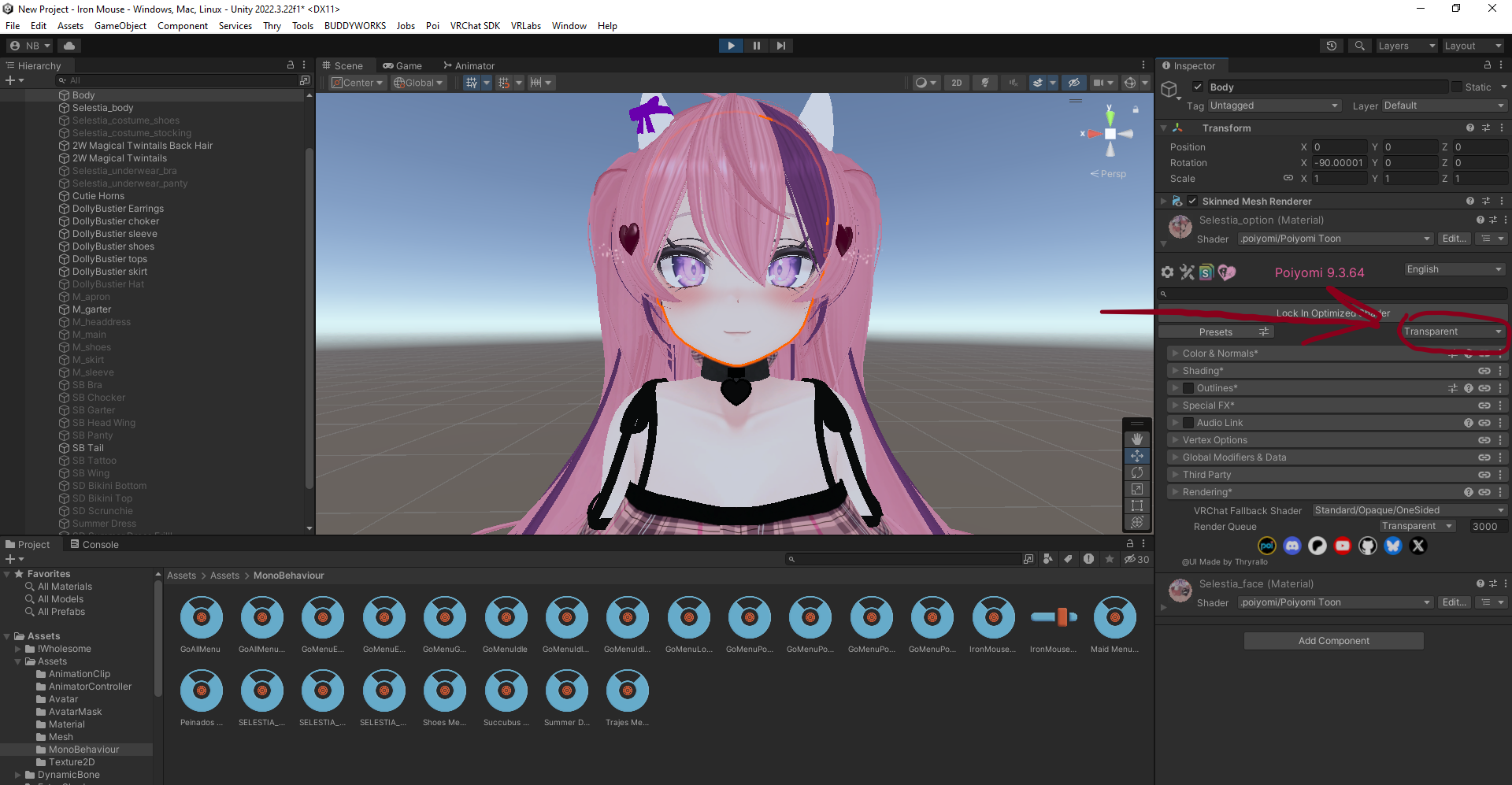1512x785 pixels.
Task: Select the Rect tool in the scene overlay
Action: pos(1136,505)
